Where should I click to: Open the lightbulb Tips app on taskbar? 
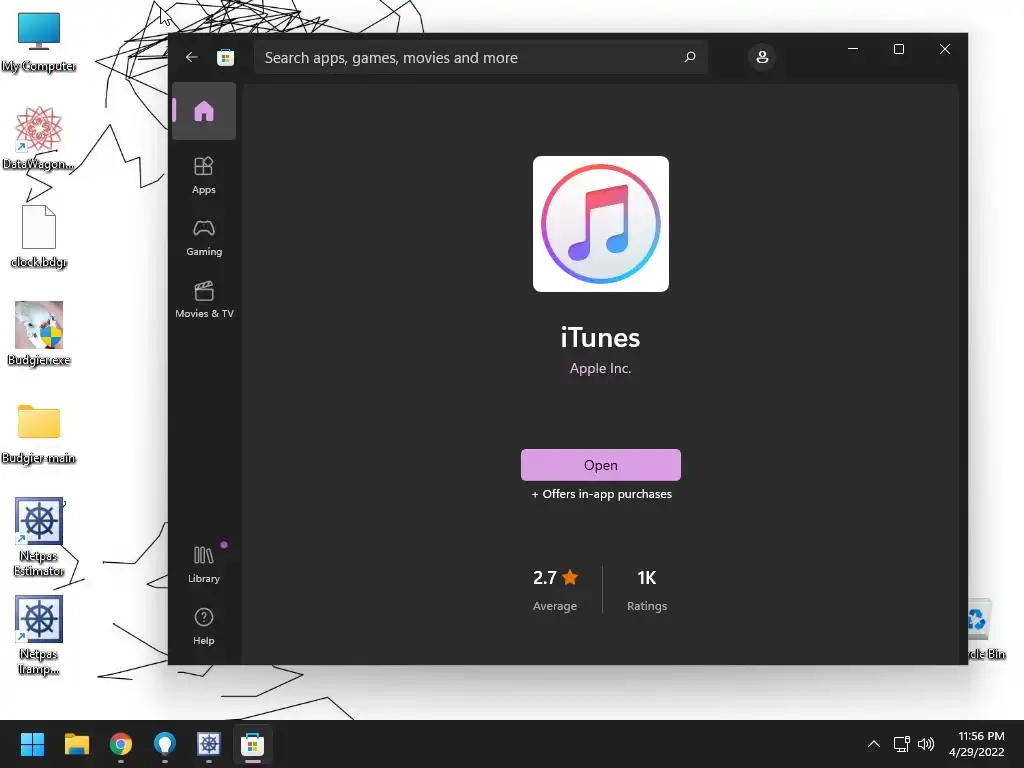coord(165,744)
